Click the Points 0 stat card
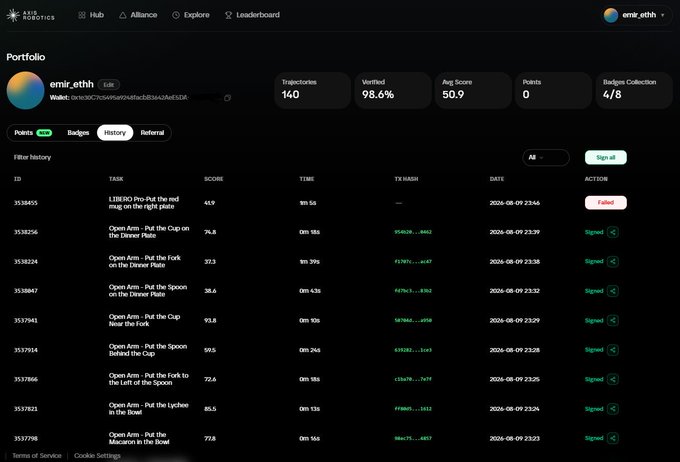 click(x=553, y=90)
